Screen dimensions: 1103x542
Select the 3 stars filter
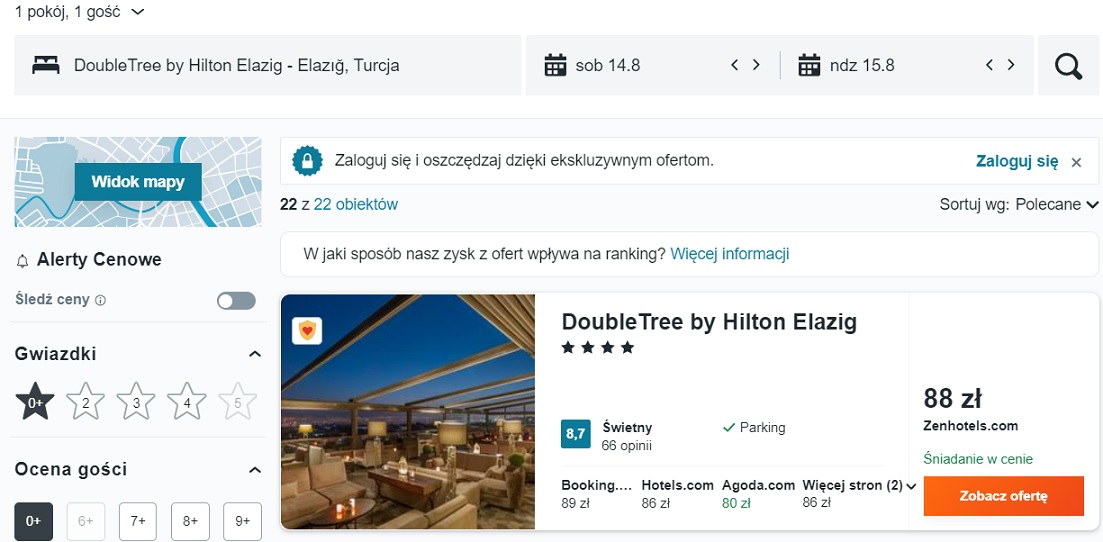(136, 402)
